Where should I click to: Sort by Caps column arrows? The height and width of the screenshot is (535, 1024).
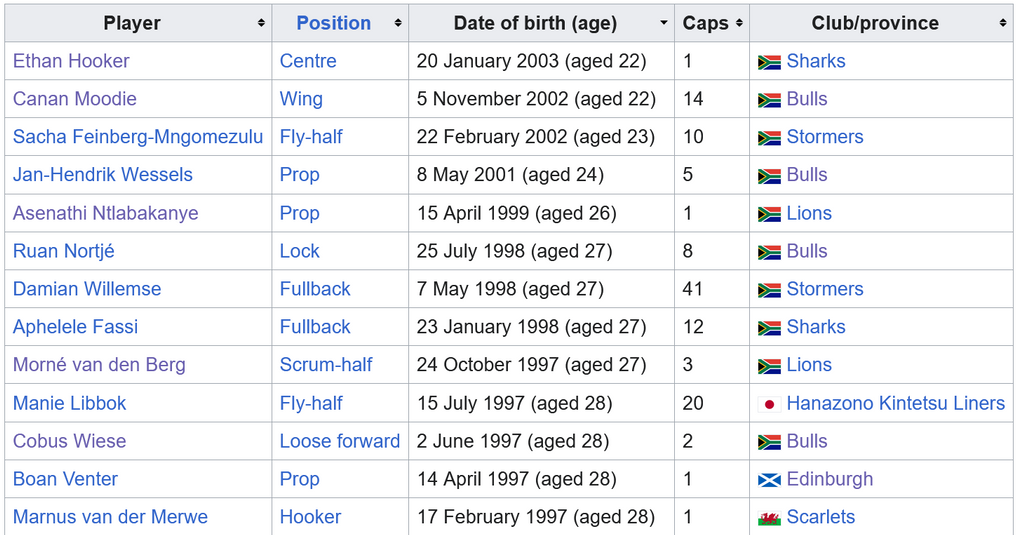[x=739, y=23]
